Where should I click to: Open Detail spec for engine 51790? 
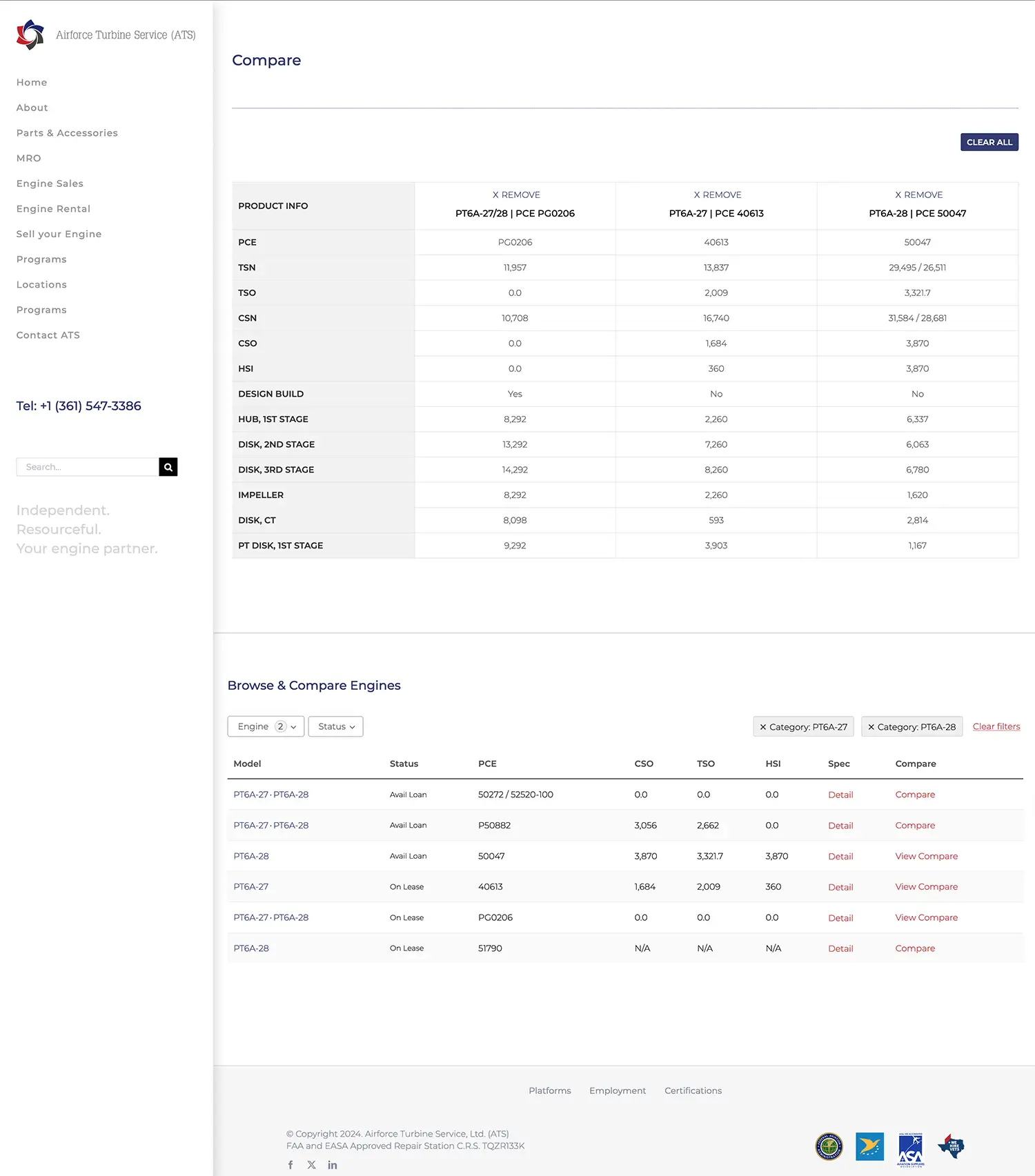point(840,948)
